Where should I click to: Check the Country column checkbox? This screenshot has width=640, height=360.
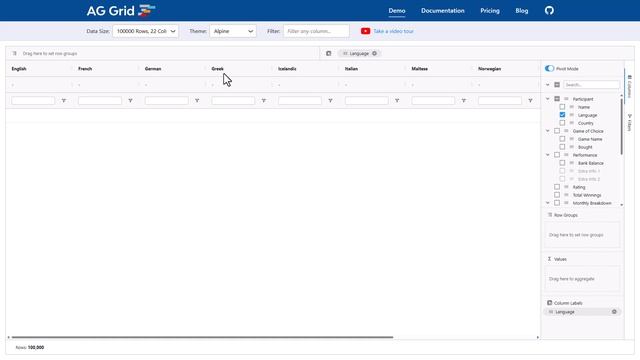click(562, 123)
